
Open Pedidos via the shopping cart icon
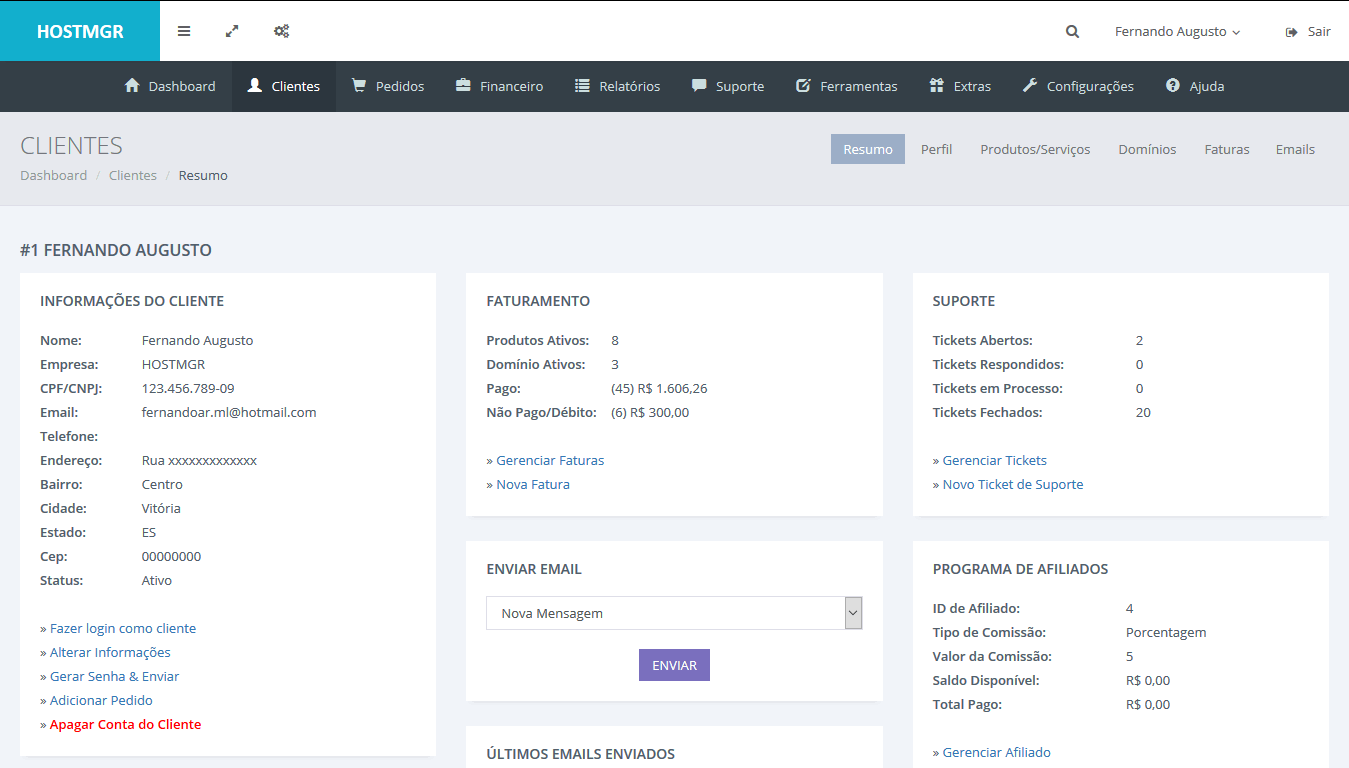point(359,86)
